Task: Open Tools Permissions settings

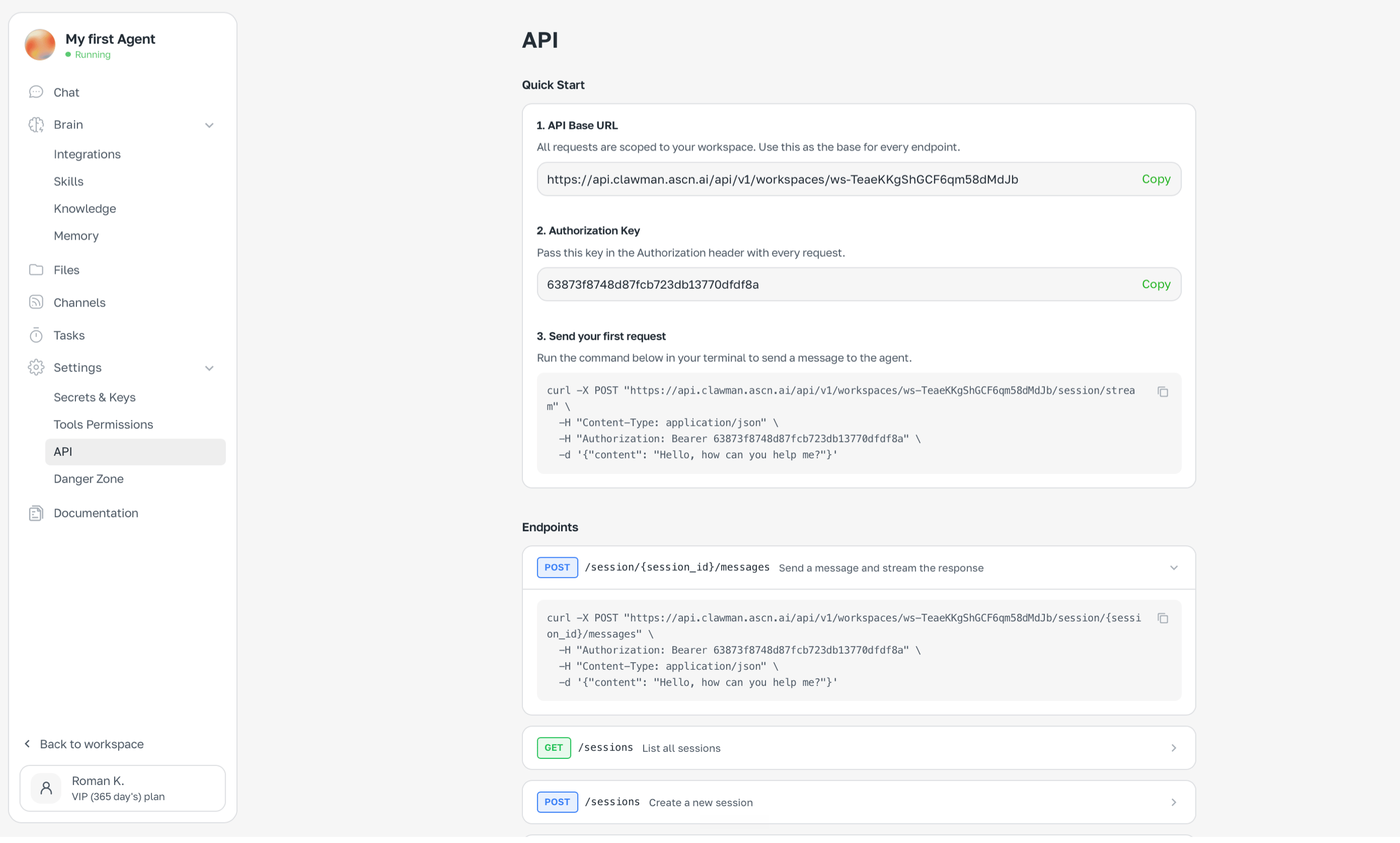Action: click(103, 425)
